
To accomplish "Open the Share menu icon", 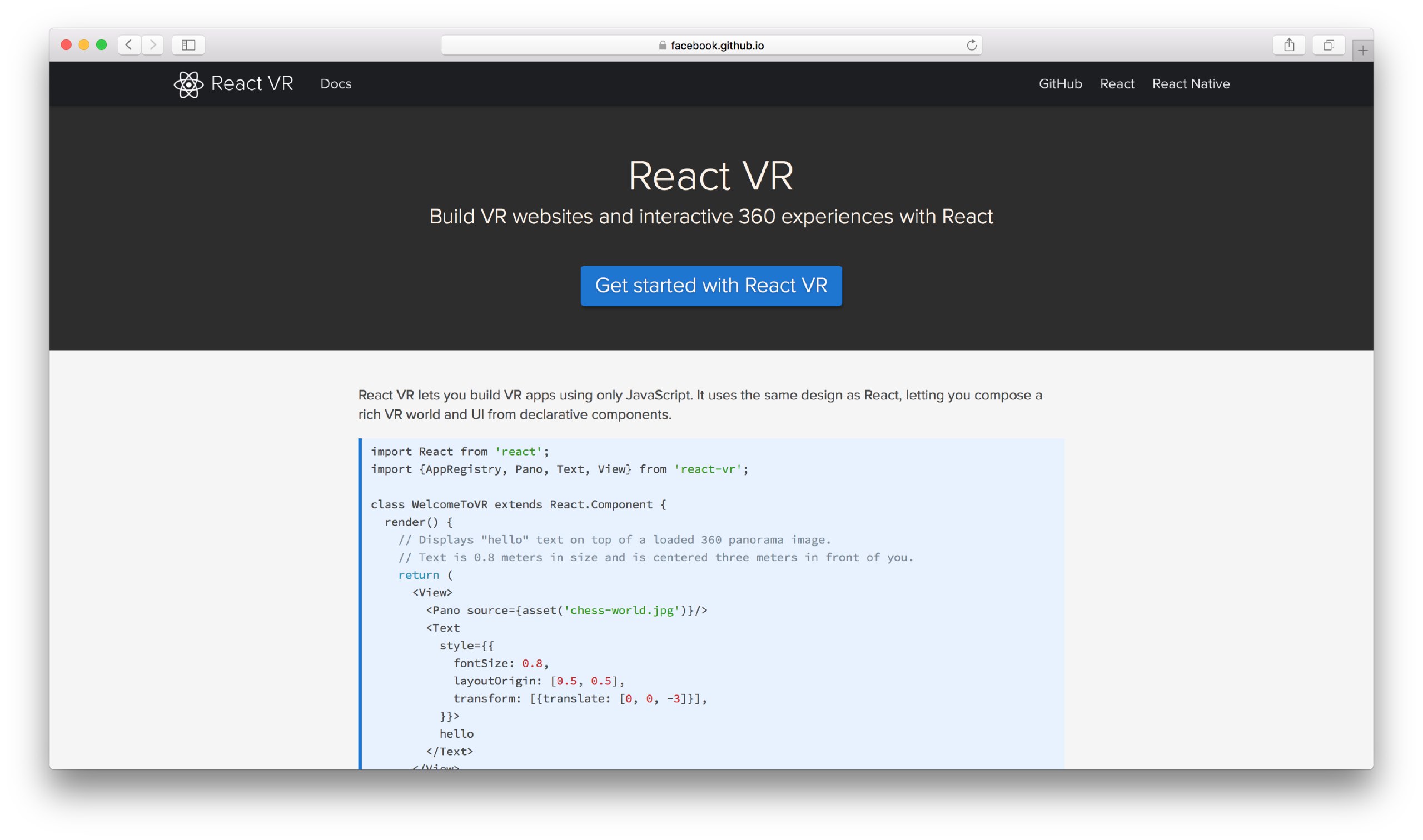I will coord(1289,44).
